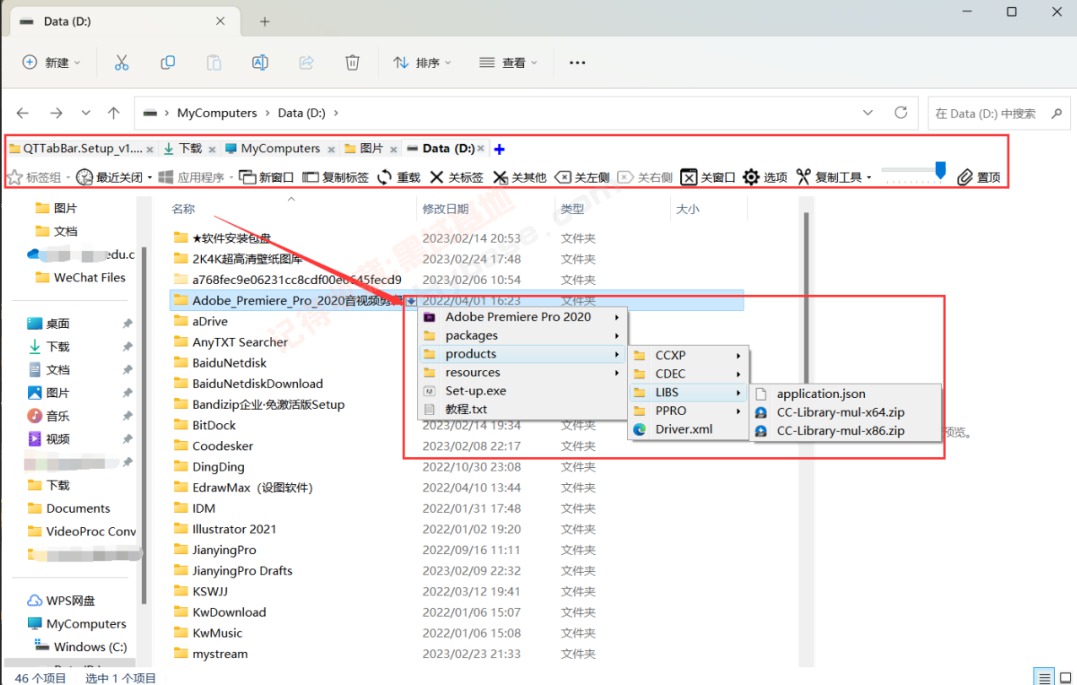Choose Adobe Premiere Pro 2020 menu entry
The height and width of the screenshot is (685, 1077).
tap(523, 317)
